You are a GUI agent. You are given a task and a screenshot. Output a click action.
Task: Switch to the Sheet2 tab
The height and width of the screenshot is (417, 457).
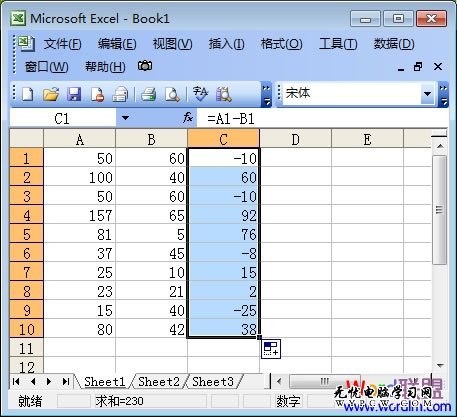[x=159, y=381]
